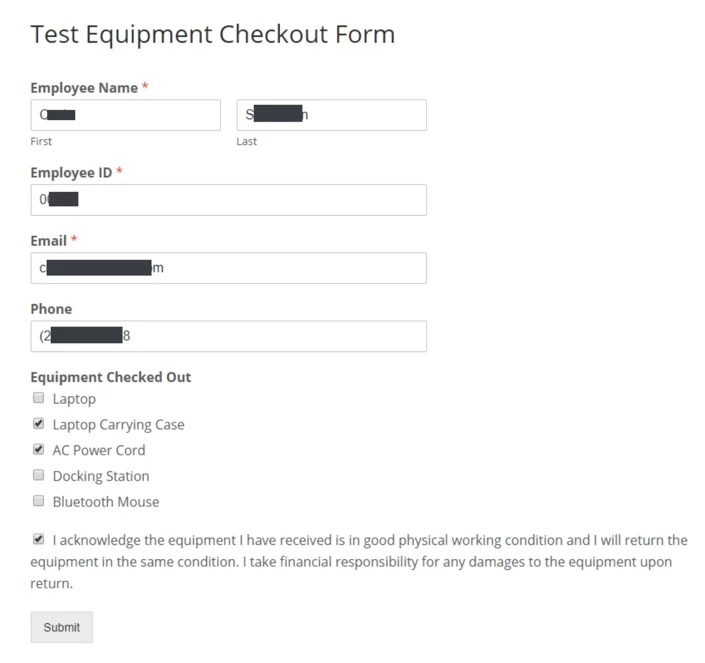Viewport: 705px width, 663px height.
Task: Click inside the Email input field
Action: tap(228, 268)
